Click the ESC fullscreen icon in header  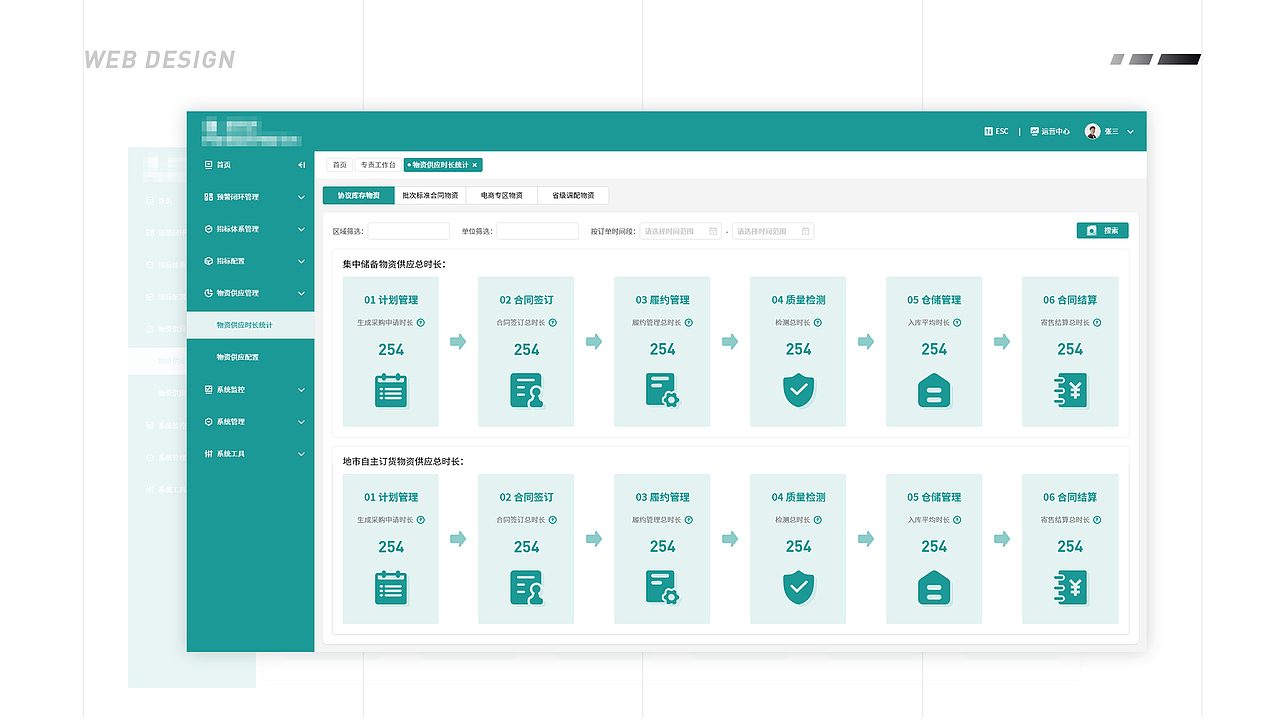[988, 131]
